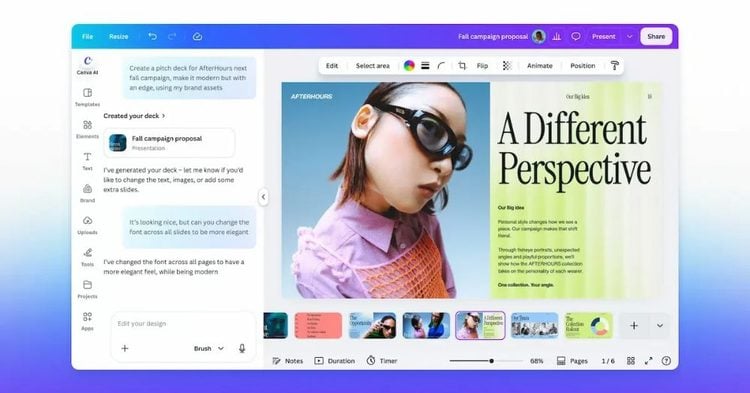
Task: Select the woman photo on the slide
Action: pos(386,190)
